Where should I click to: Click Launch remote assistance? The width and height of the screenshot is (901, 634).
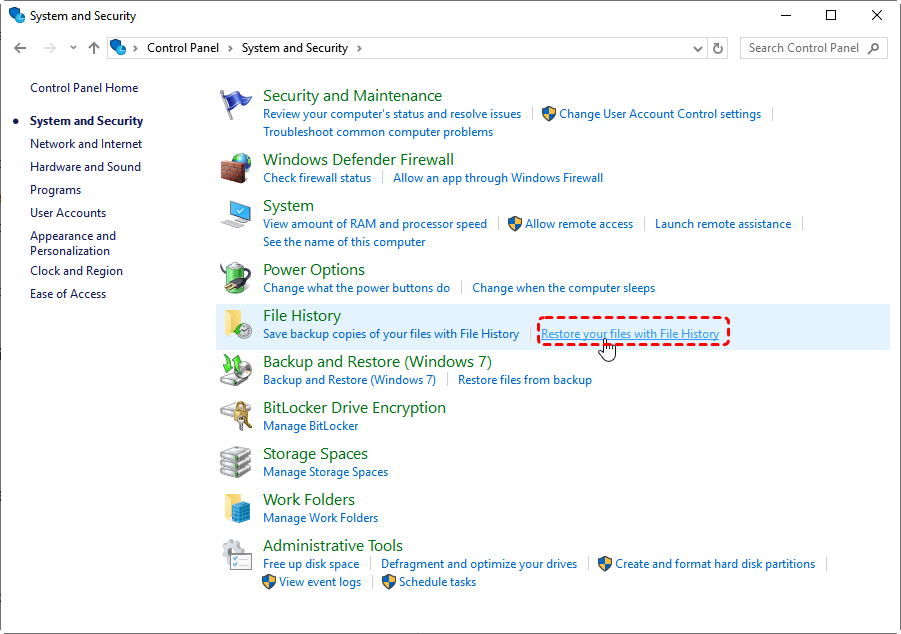pos(723,224)
